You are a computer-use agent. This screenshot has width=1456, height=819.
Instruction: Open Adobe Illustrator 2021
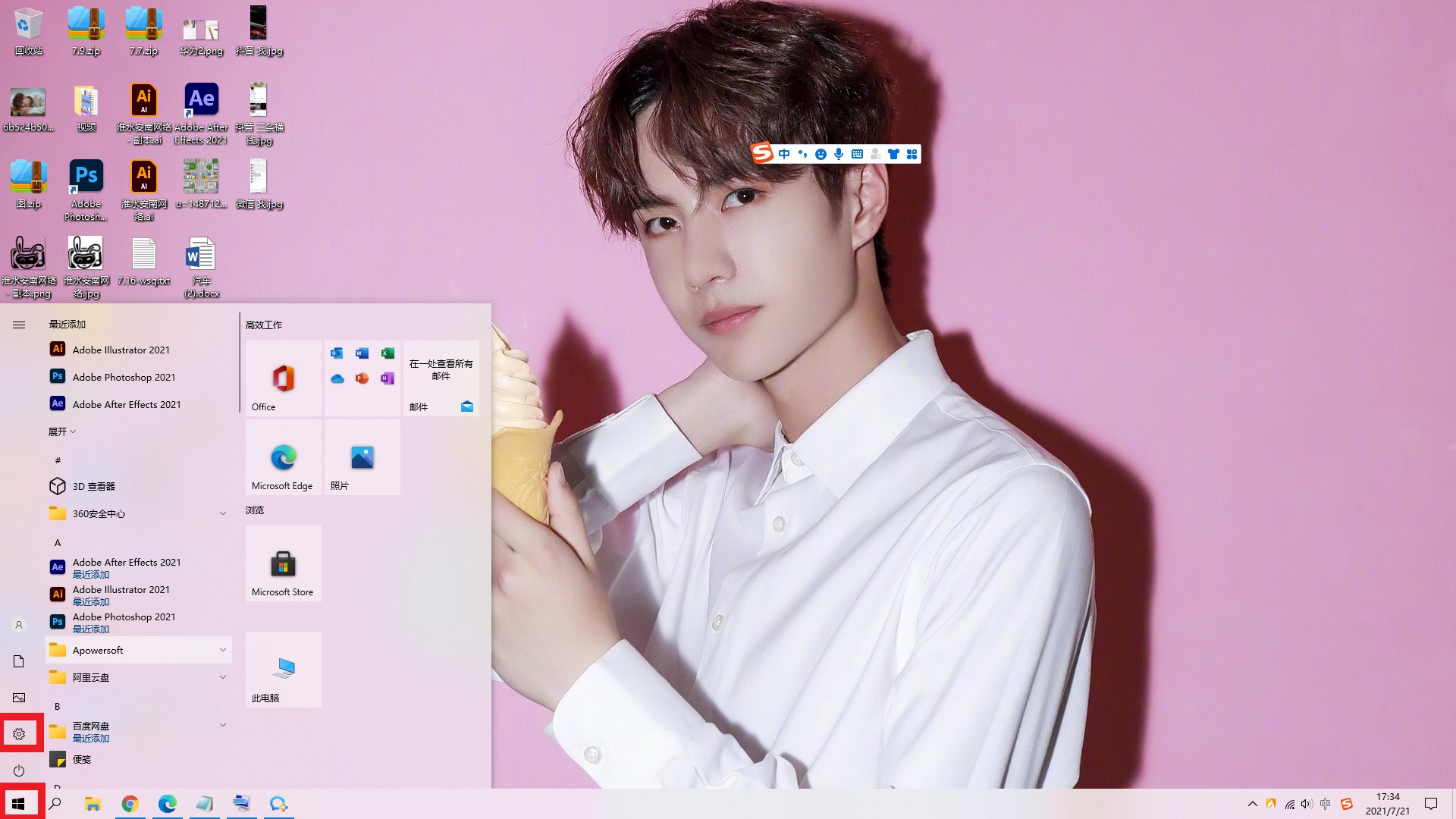click(x=121, y=349)
